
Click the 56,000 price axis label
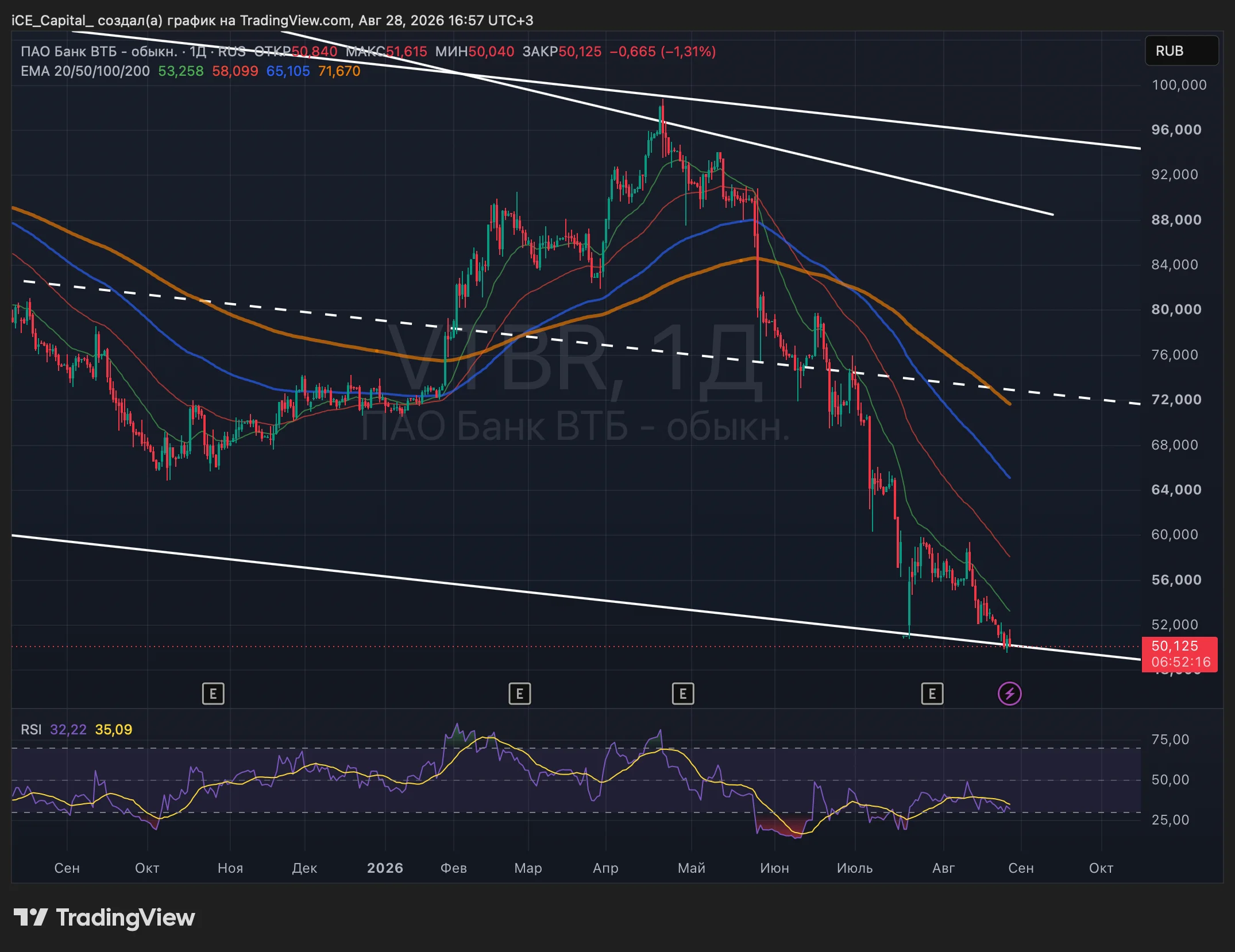(x=1176, y=580)
